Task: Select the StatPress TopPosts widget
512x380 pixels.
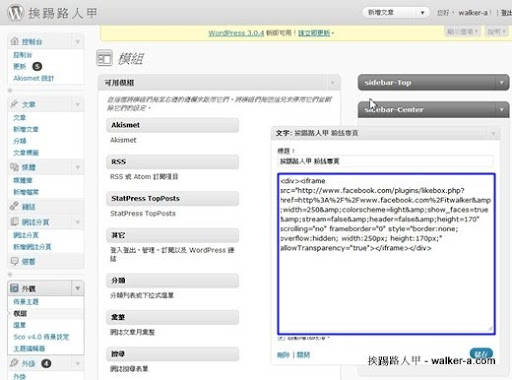Action: click(172, 198)
